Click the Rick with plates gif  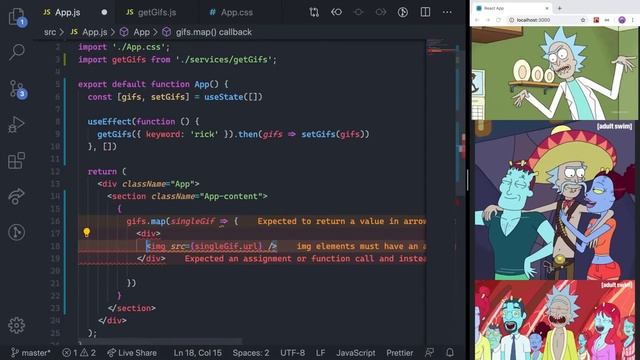pos(555,73)
